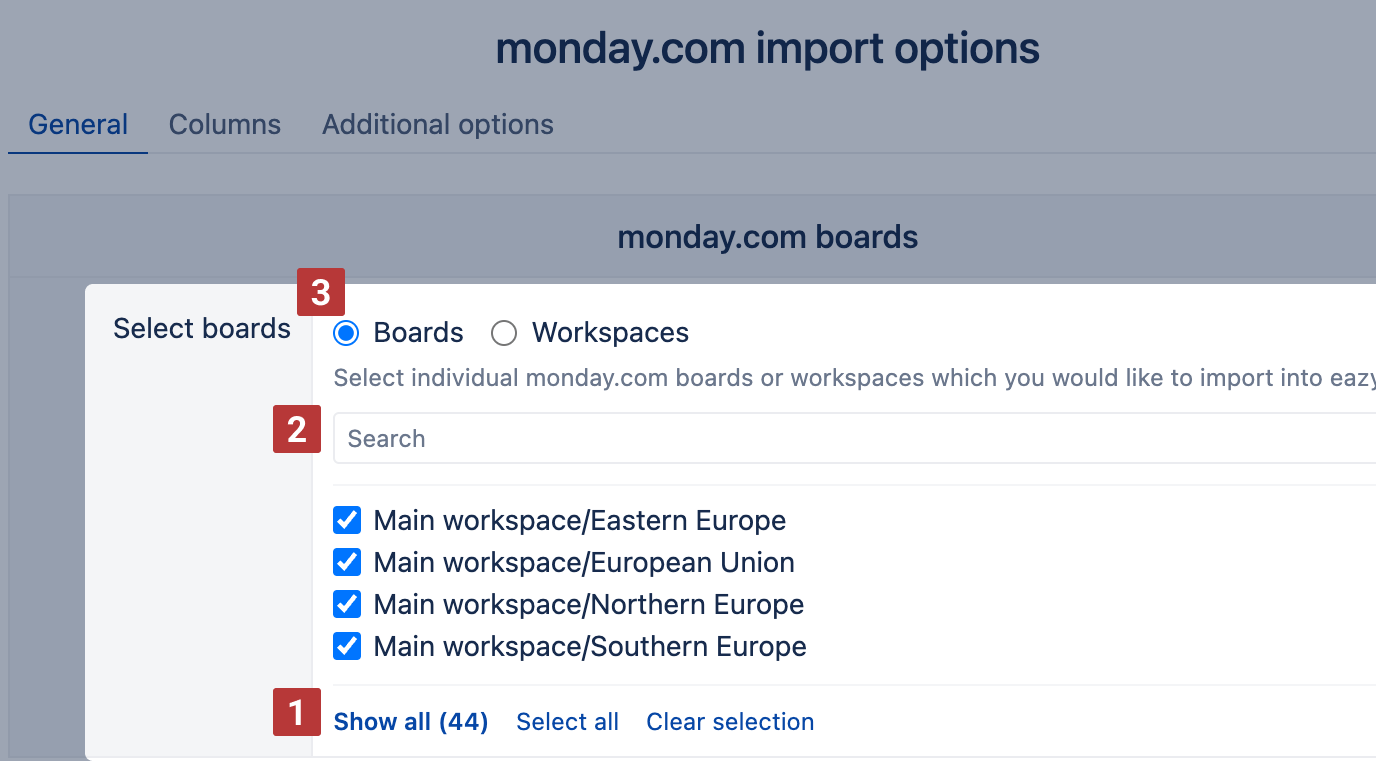Deselect Main workspace/Northern Europe checkbox
This screenshot has height=761, width=1376.
(347, 605)
